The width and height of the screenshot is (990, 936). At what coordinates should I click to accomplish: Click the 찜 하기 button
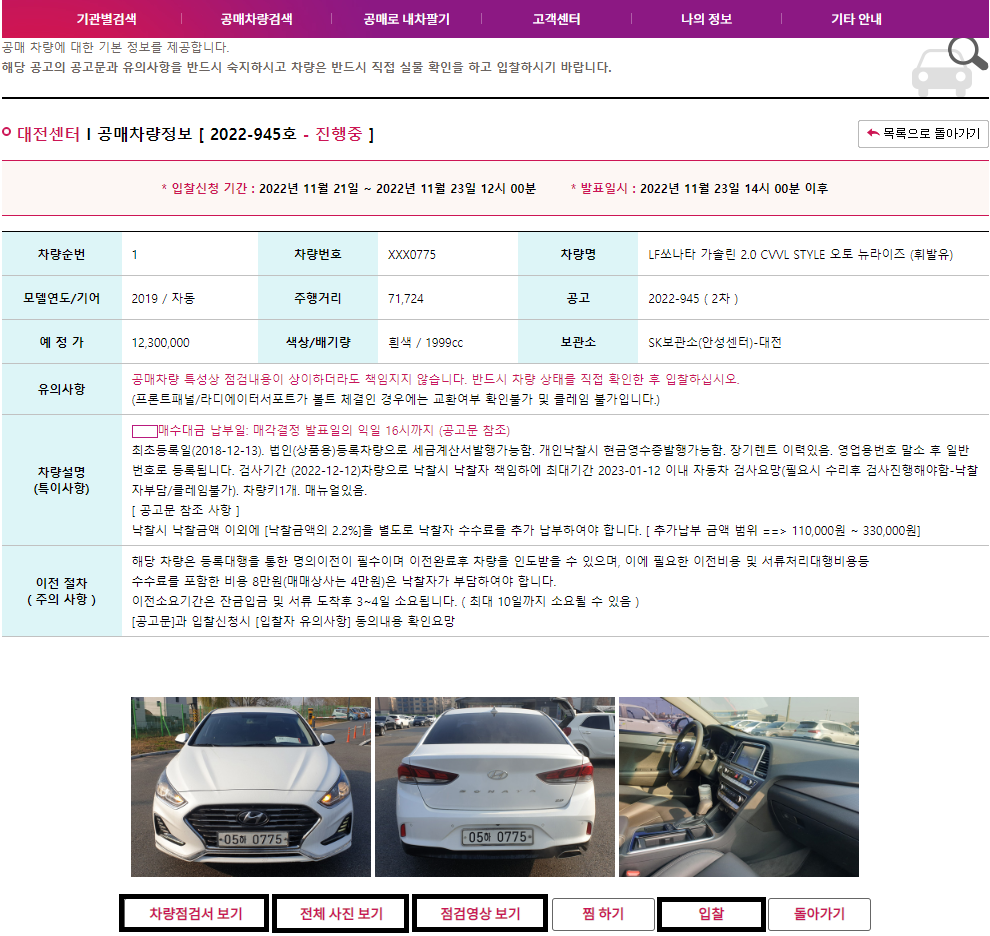coord(603,913)
